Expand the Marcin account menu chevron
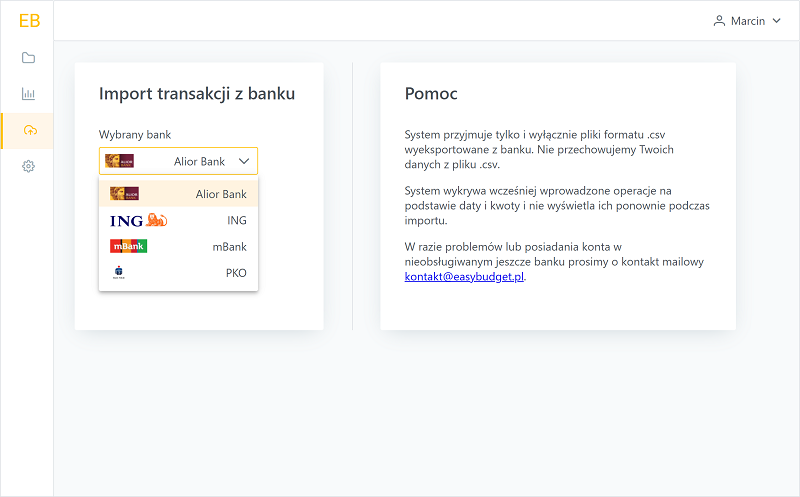This screenshot has width=800, height=497. coord(777,21)
